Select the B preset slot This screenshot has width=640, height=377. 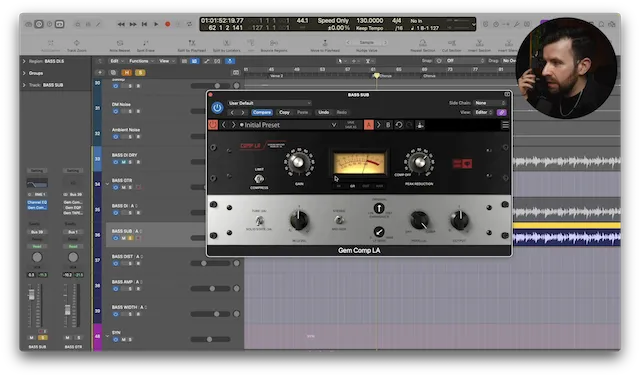click(388, 125)
